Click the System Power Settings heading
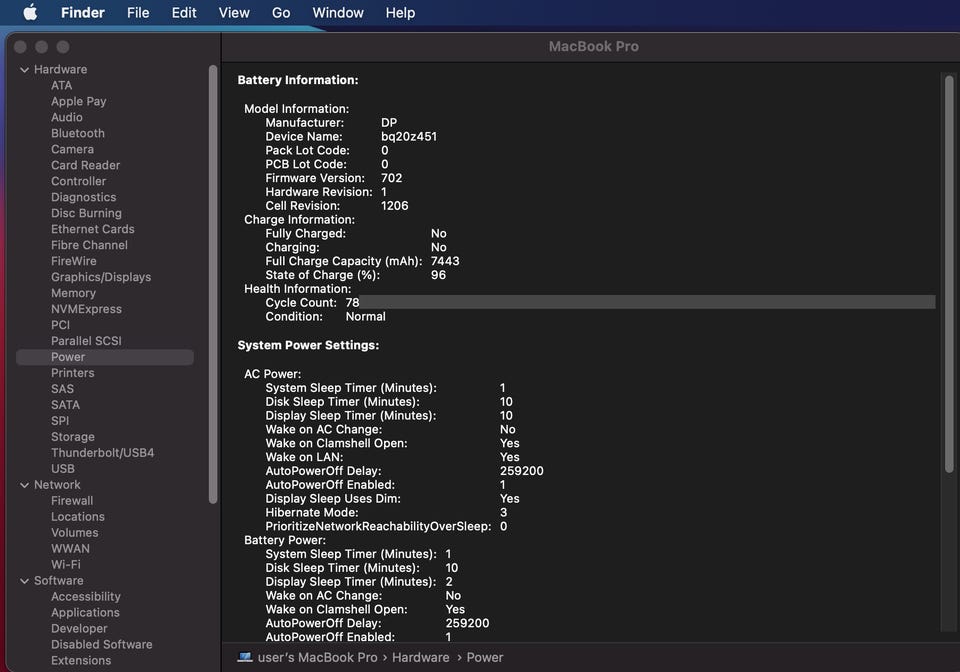Screen dimensions: 960x672 [x=308, y=345]
